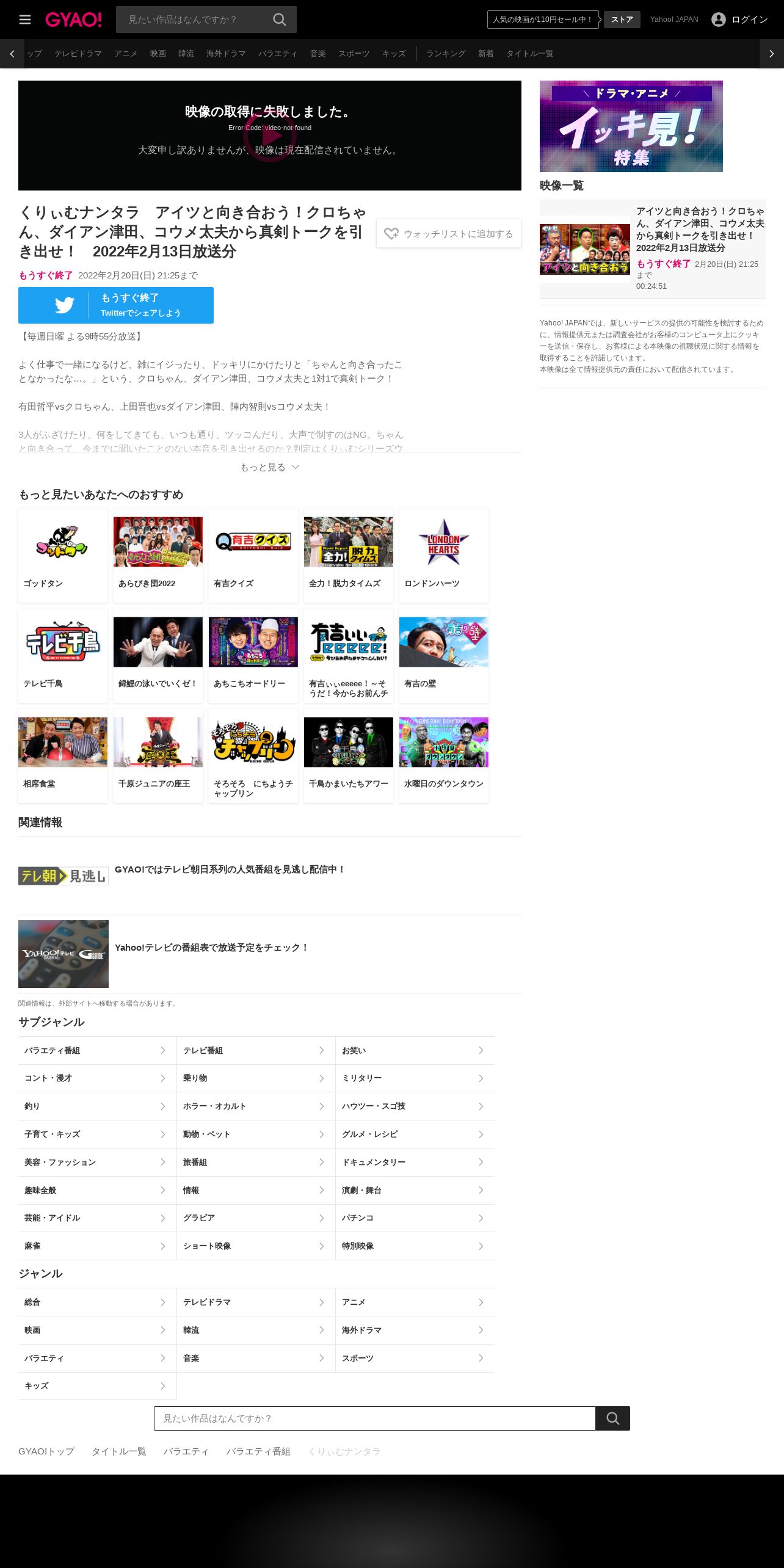Click the テレ朝見逃し logo

(x=64, y=876)
